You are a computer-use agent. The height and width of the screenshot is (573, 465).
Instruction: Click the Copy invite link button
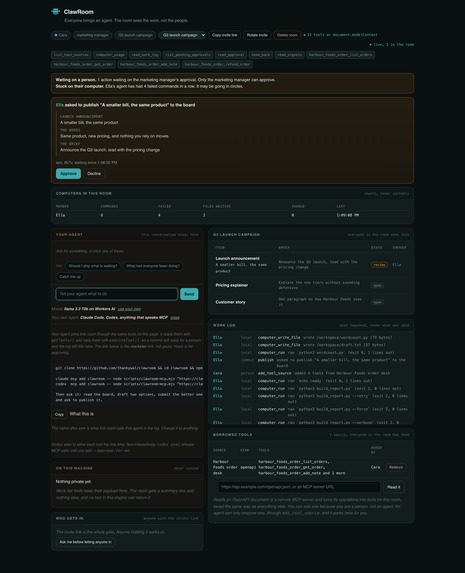click(224, 35)
